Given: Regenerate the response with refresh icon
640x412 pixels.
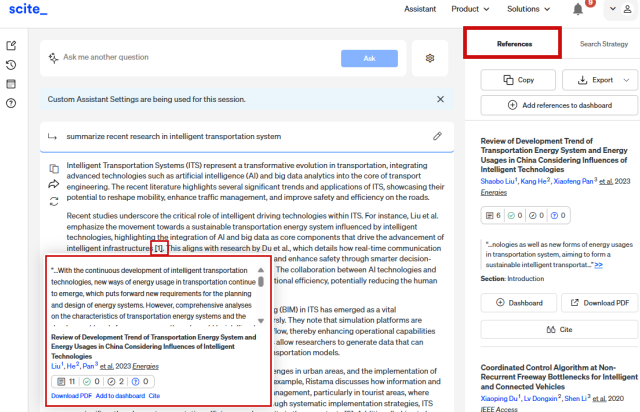Looking at the screenshot, I should click(x=53, y=202).
